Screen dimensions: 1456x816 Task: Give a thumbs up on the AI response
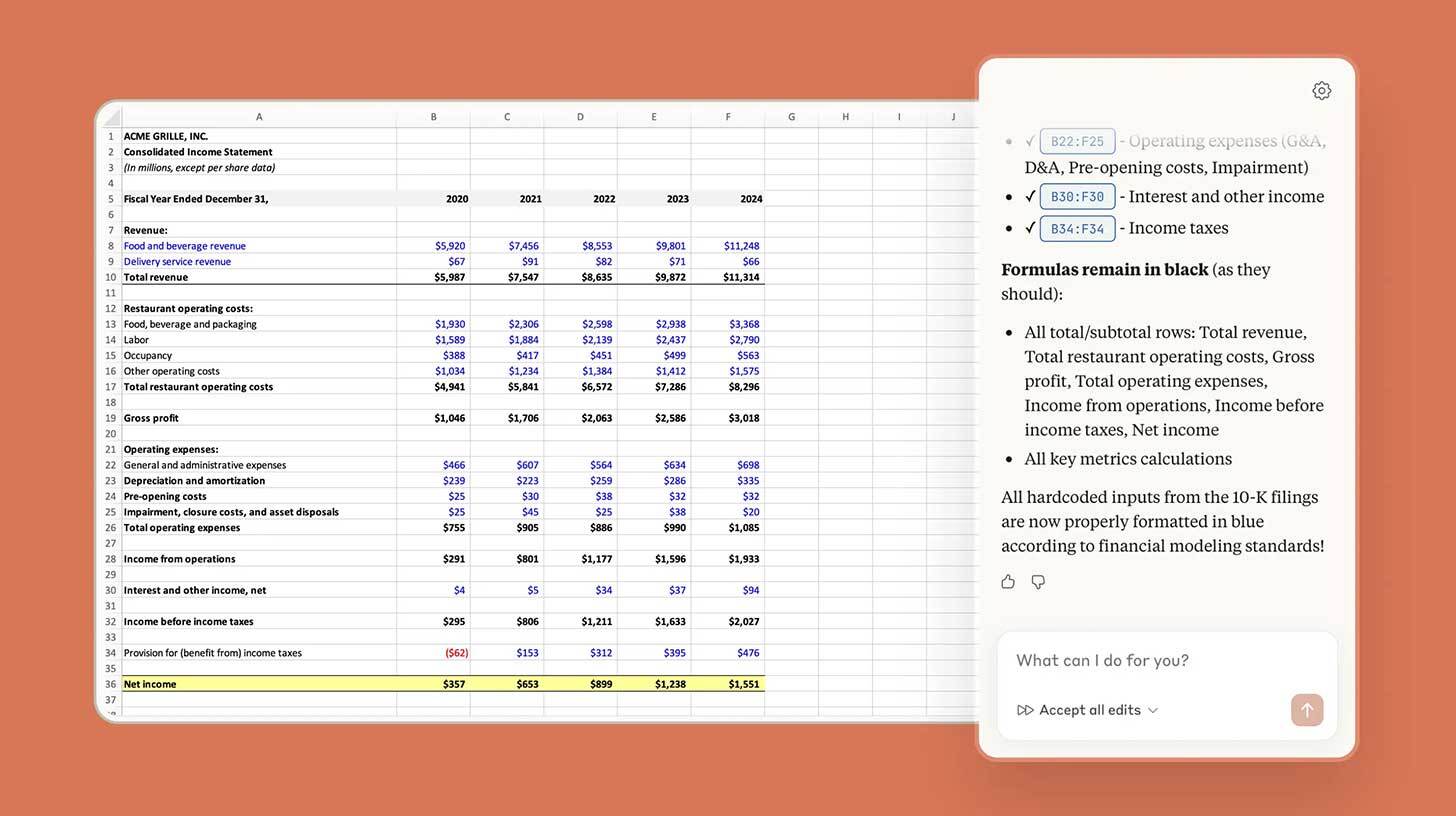coord(1008,581)
